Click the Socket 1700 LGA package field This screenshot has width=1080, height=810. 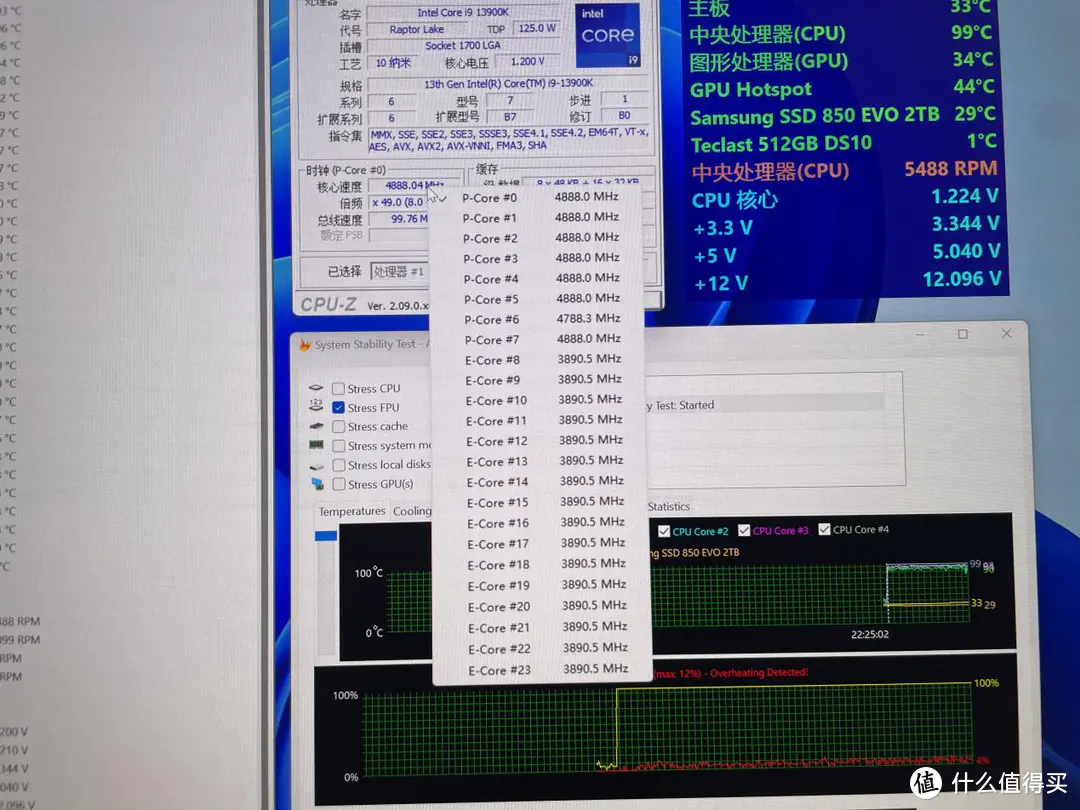[462, 45]
